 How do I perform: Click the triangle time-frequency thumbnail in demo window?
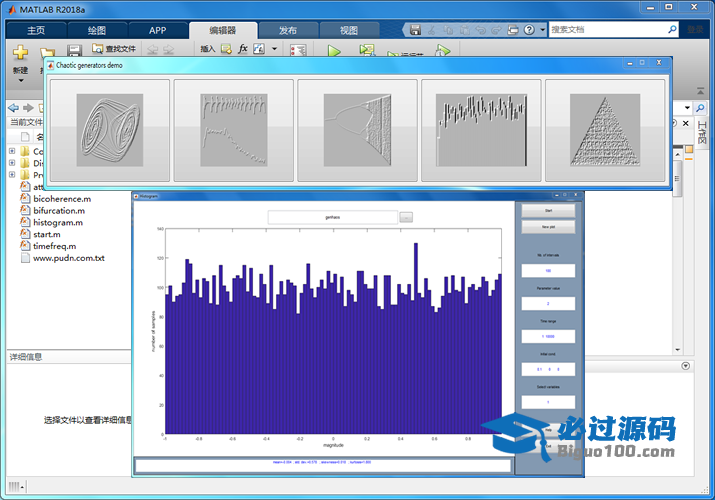[605, 130]
